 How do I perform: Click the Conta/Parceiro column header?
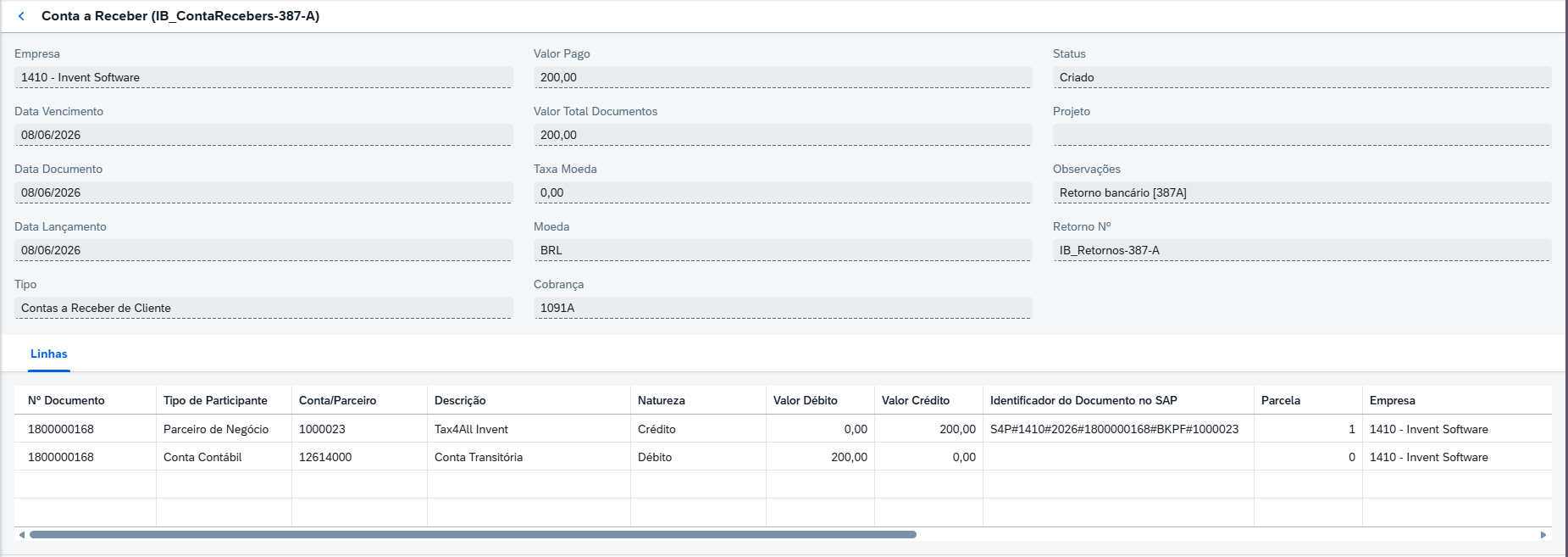point(360,400)
